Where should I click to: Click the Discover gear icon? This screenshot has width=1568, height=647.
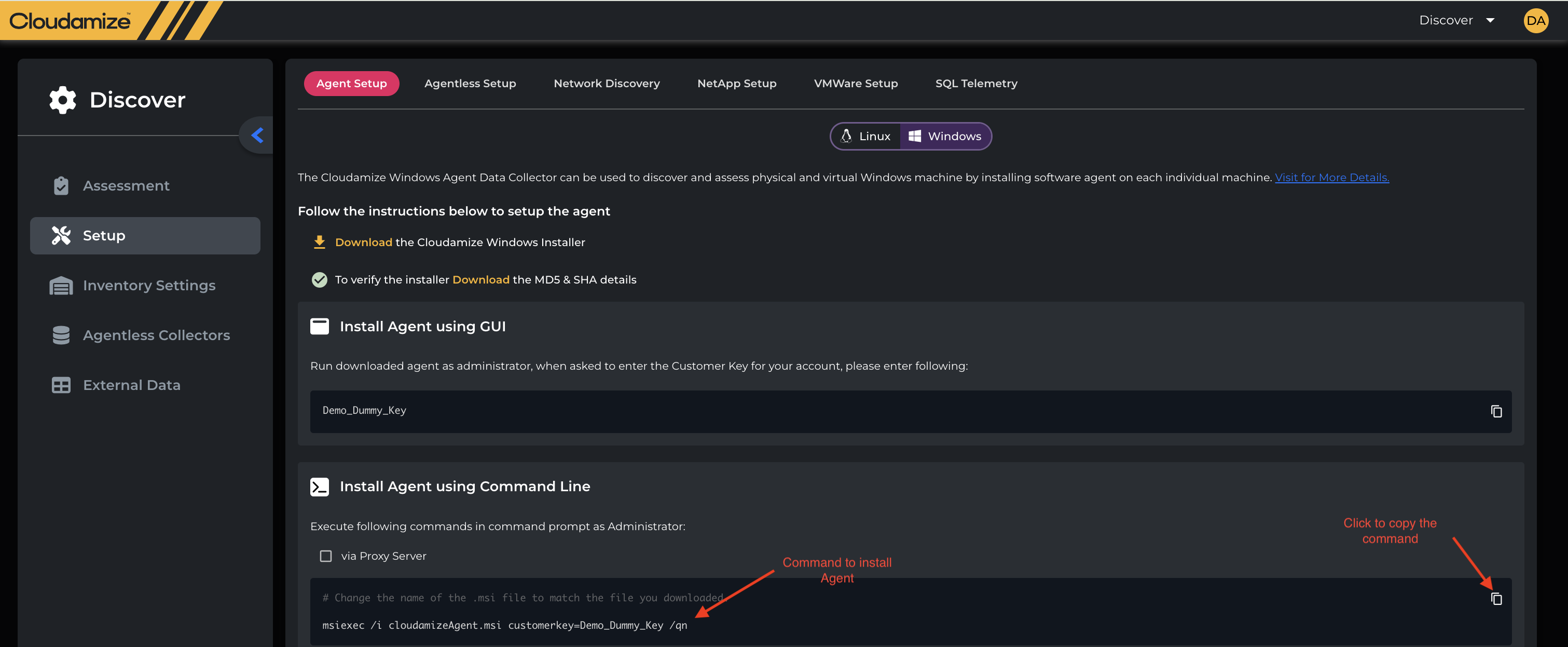point(63,100)
